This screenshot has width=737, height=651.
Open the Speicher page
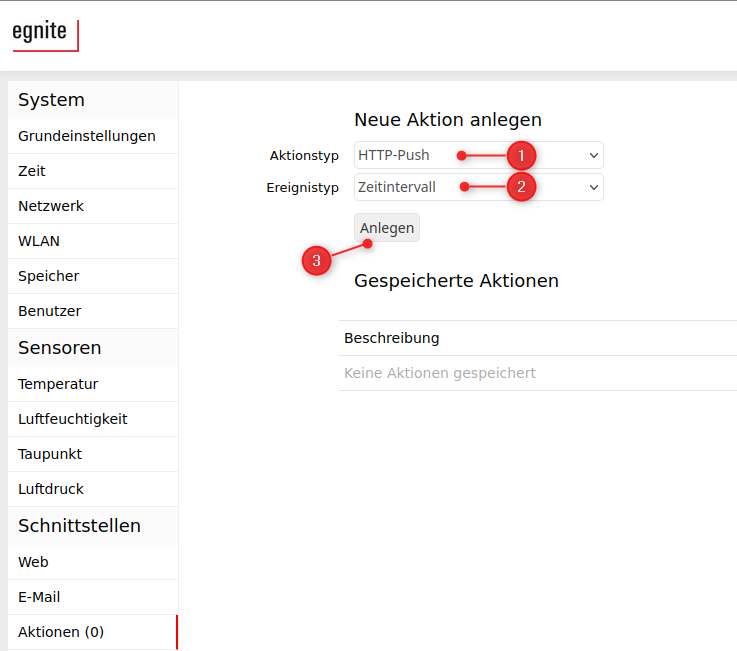pos(49,276)
